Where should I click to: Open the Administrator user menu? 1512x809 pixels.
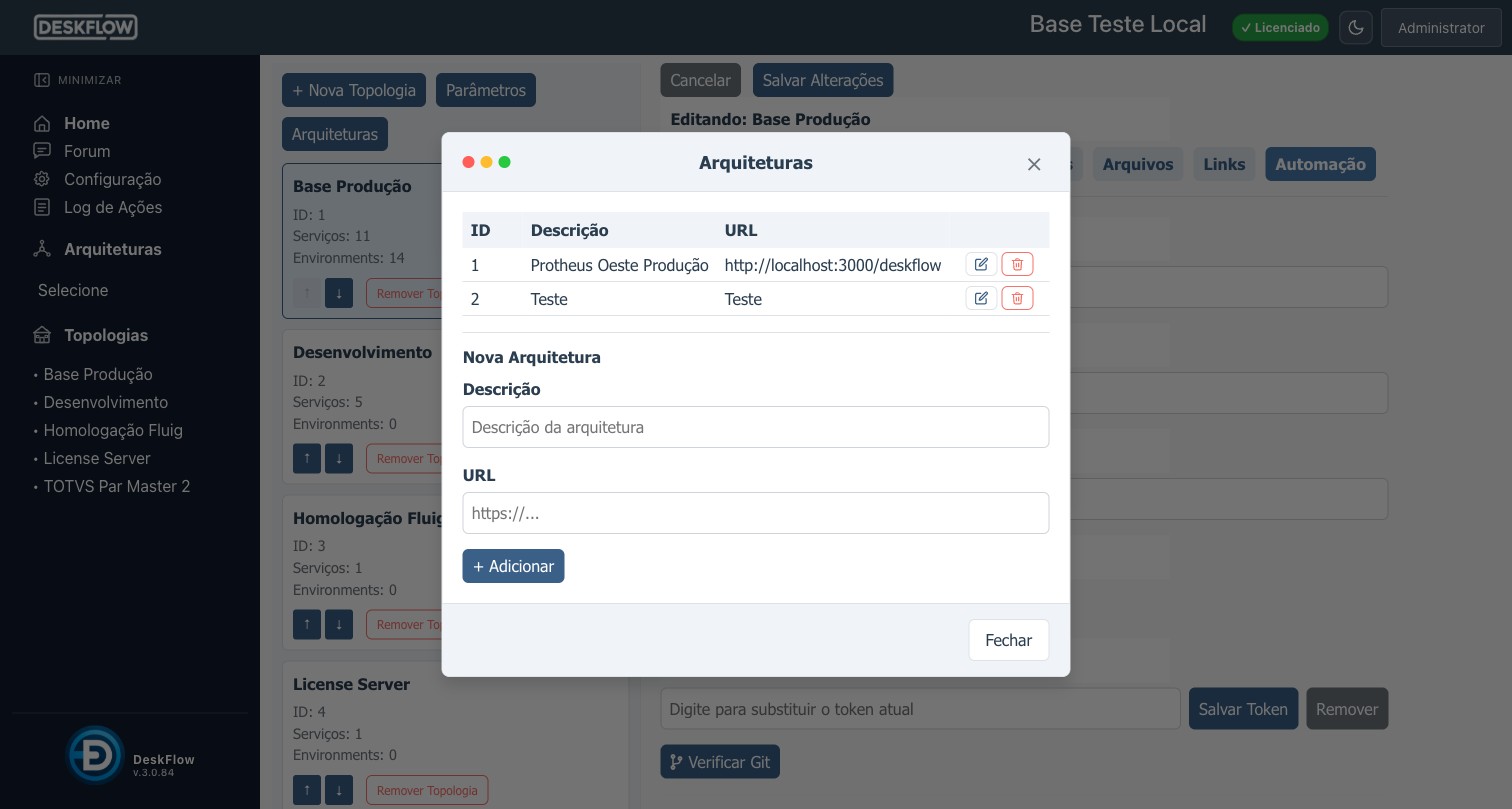[1440, 28]
